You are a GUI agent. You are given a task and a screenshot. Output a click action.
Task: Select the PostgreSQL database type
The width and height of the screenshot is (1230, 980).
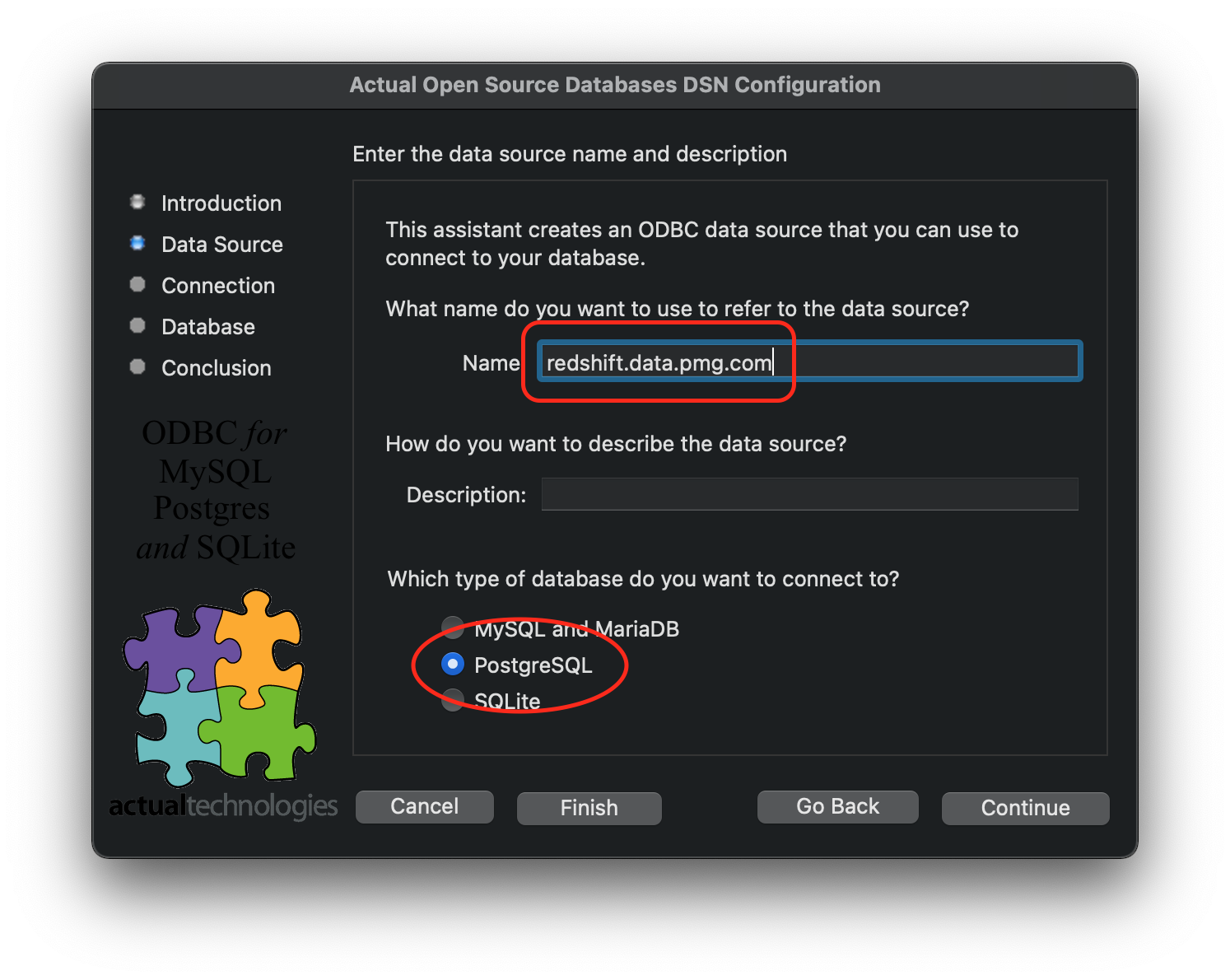[453, 664]
